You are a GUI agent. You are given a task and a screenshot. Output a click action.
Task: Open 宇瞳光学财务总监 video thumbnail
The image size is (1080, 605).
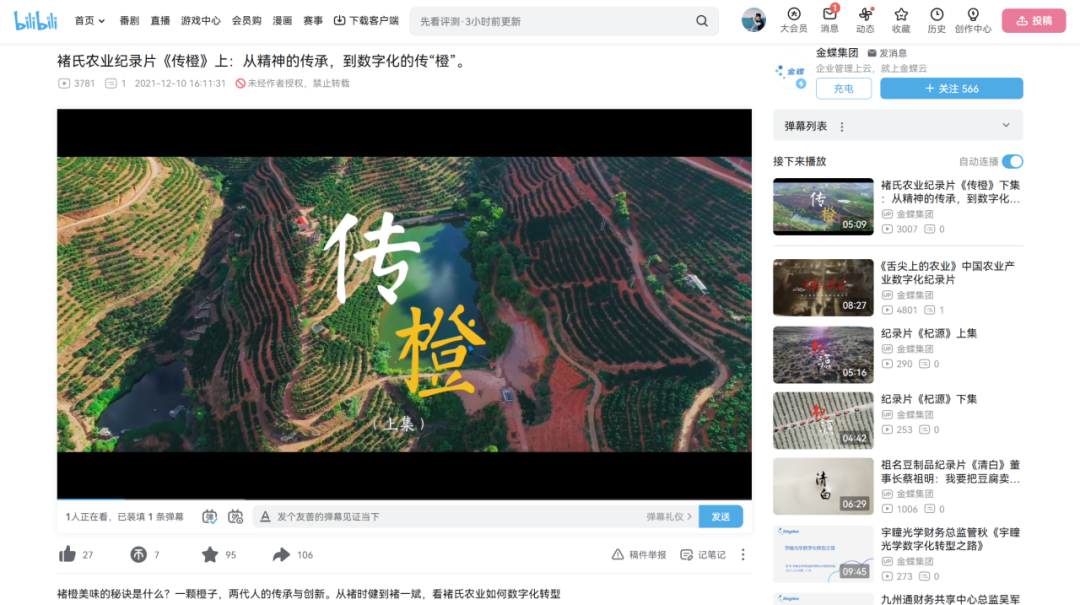click(x=823, y=554)
